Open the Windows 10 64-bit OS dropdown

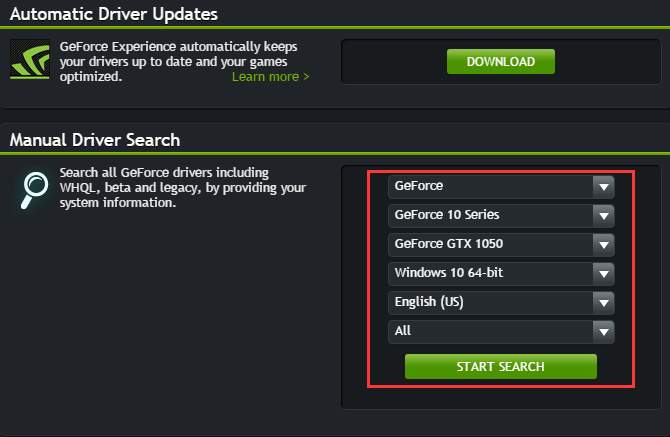click(501, 274)
